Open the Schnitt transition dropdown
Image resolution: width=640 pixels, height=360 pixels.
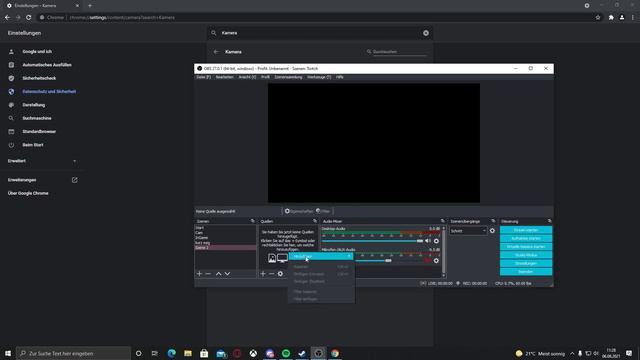click(468, 231)
